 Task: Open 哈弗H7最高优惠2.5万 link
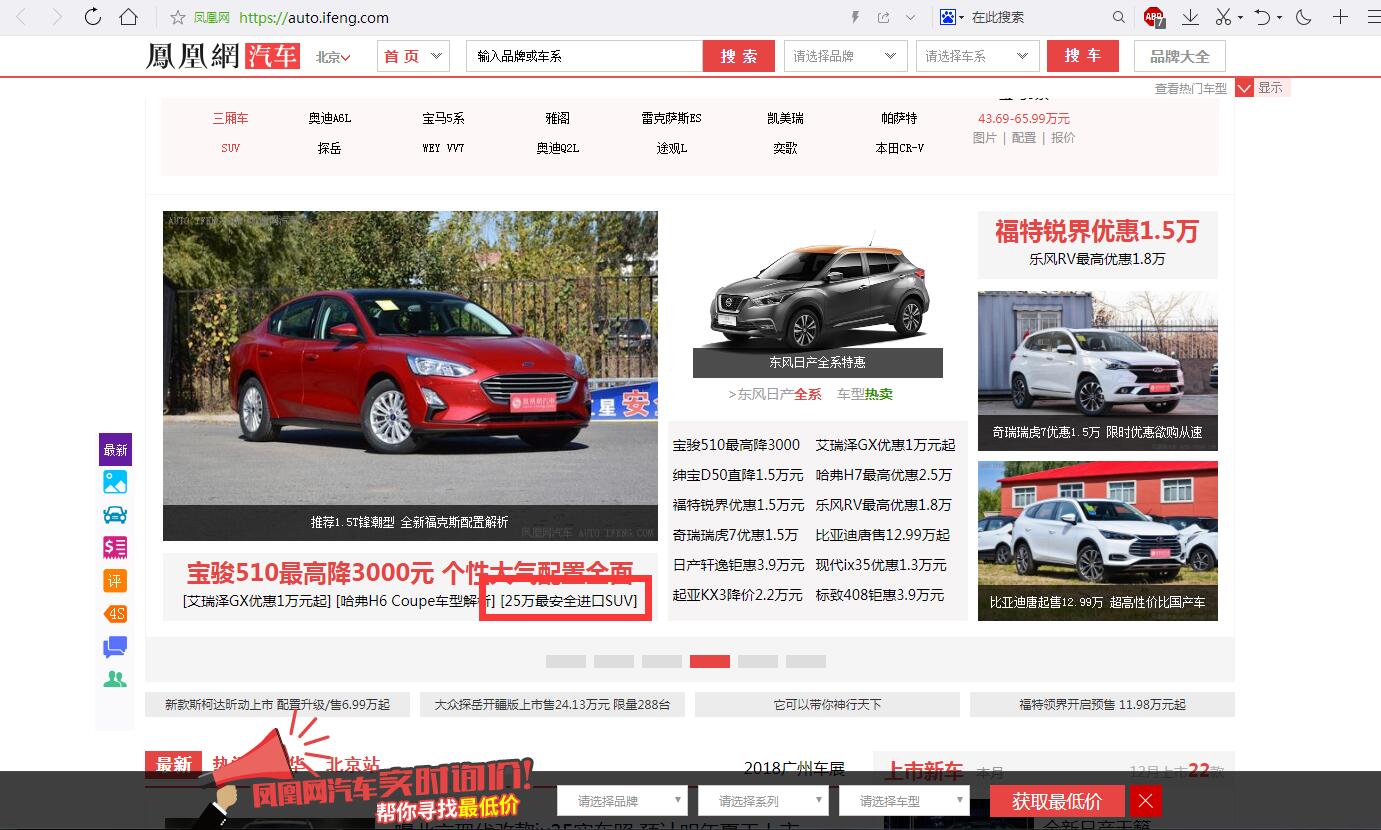(884, 475)
